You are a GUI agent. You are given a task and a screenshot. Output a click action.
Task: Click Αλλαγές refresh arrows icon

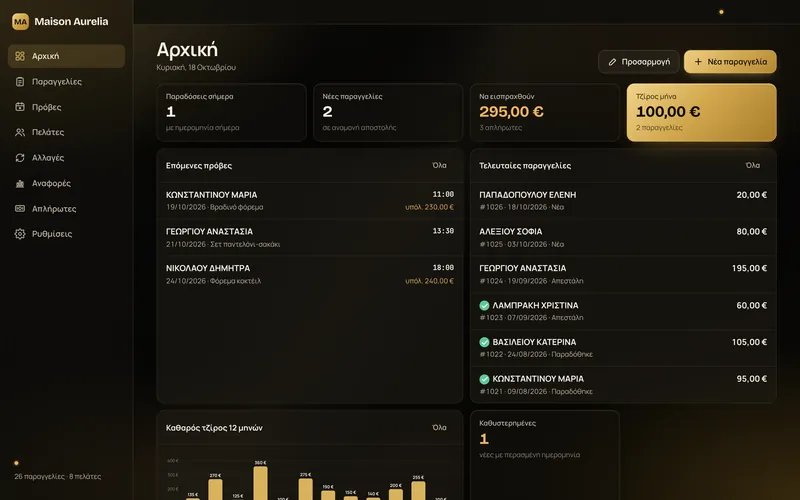click(20, 158)
